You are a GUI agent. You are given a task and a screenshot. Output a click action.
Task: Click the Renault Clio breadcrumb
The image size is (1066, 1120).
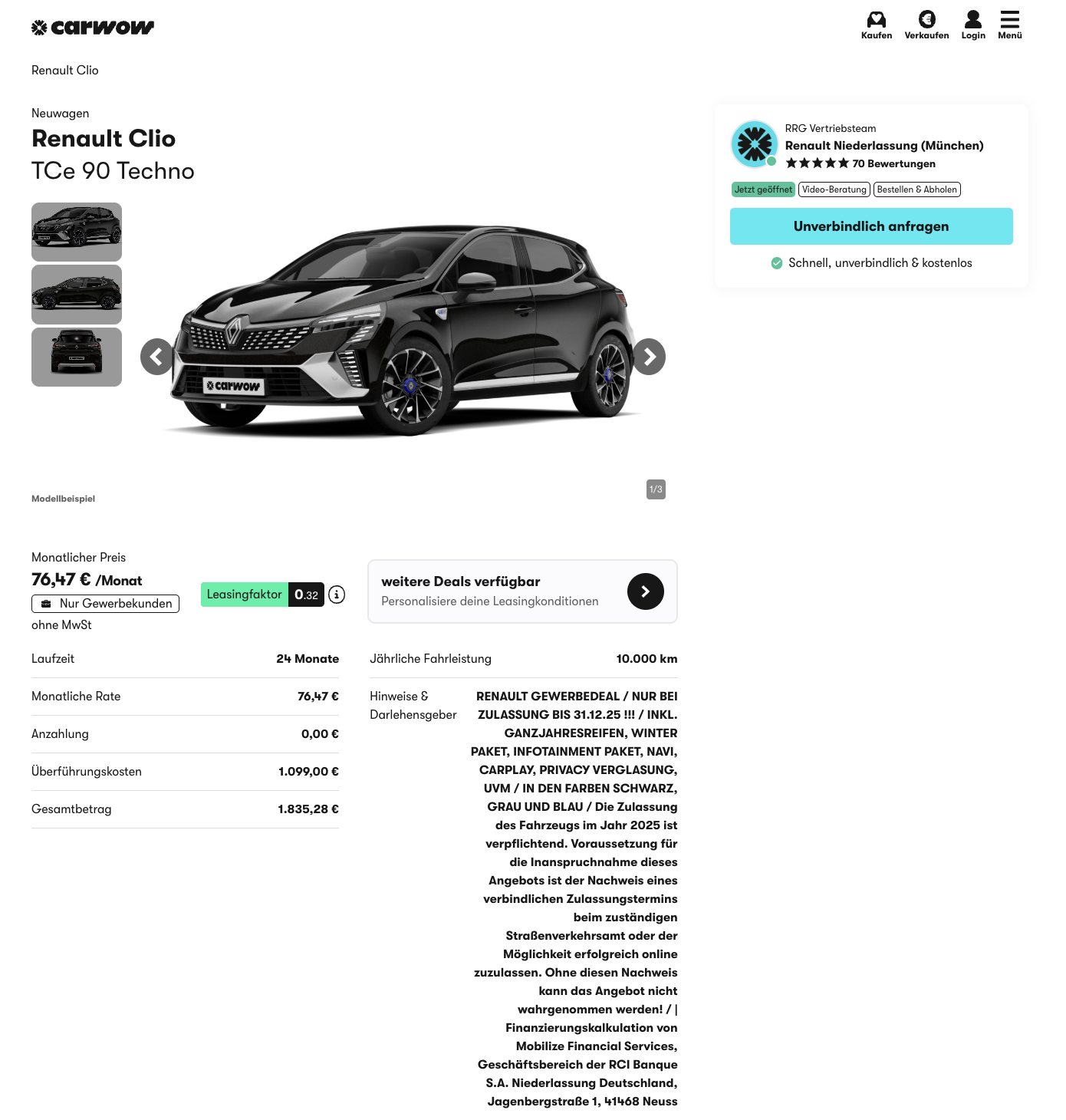65,71
